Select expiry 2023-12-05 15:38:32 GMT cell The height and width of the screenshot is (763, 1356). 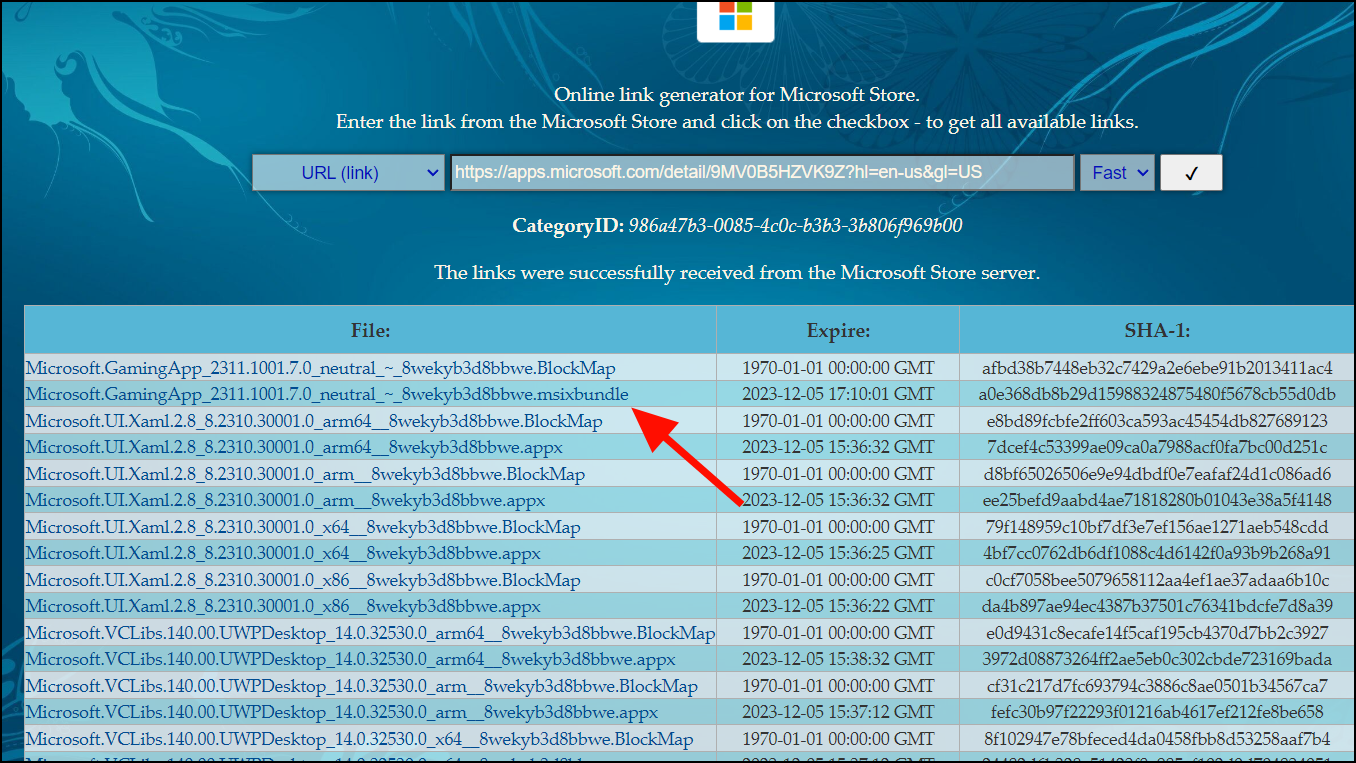click(838, 659)
